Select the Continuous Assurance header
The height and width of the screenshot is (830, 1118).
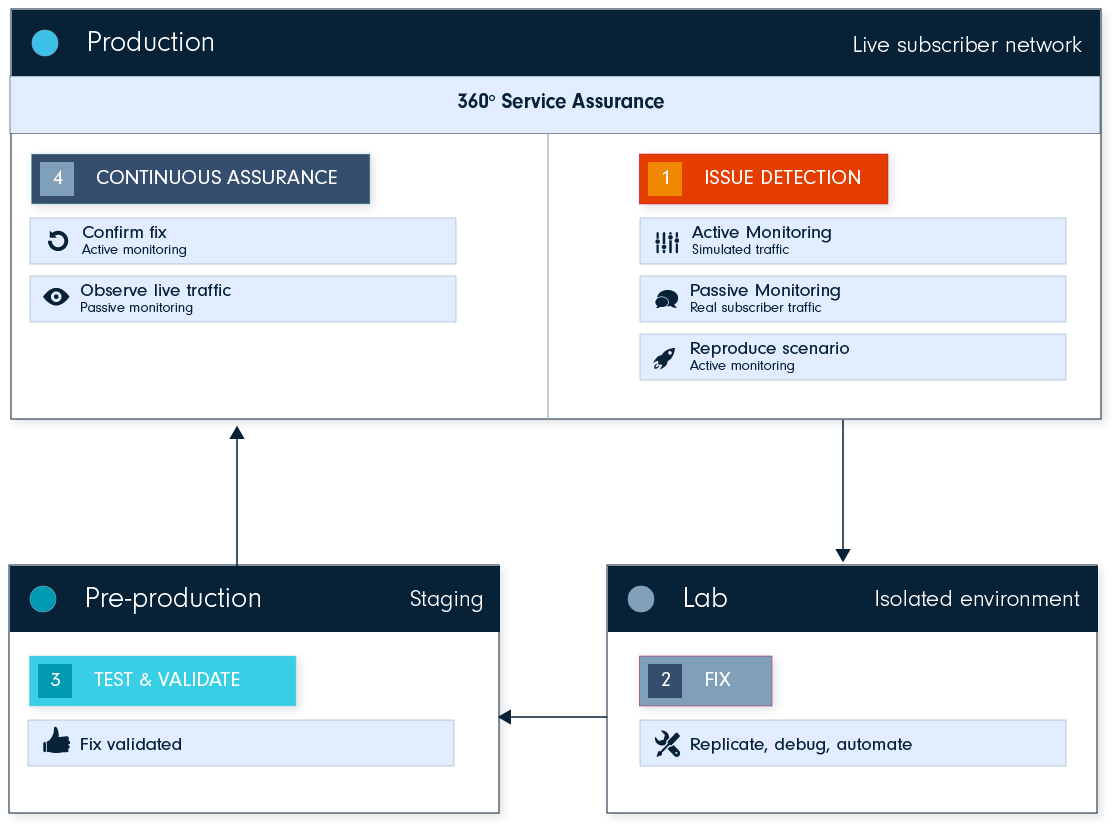click(200, 178)
